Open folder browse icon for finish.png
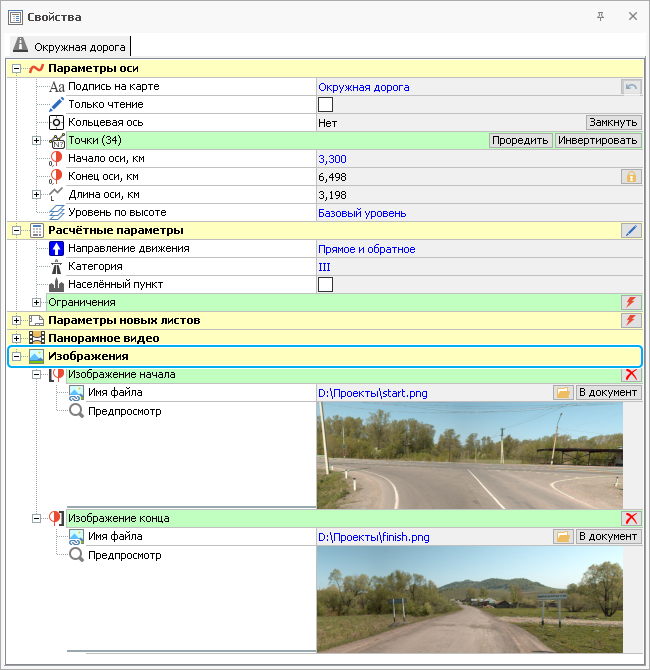The width and height of the screenshot is (650, 670). click(x=563, y=536)
